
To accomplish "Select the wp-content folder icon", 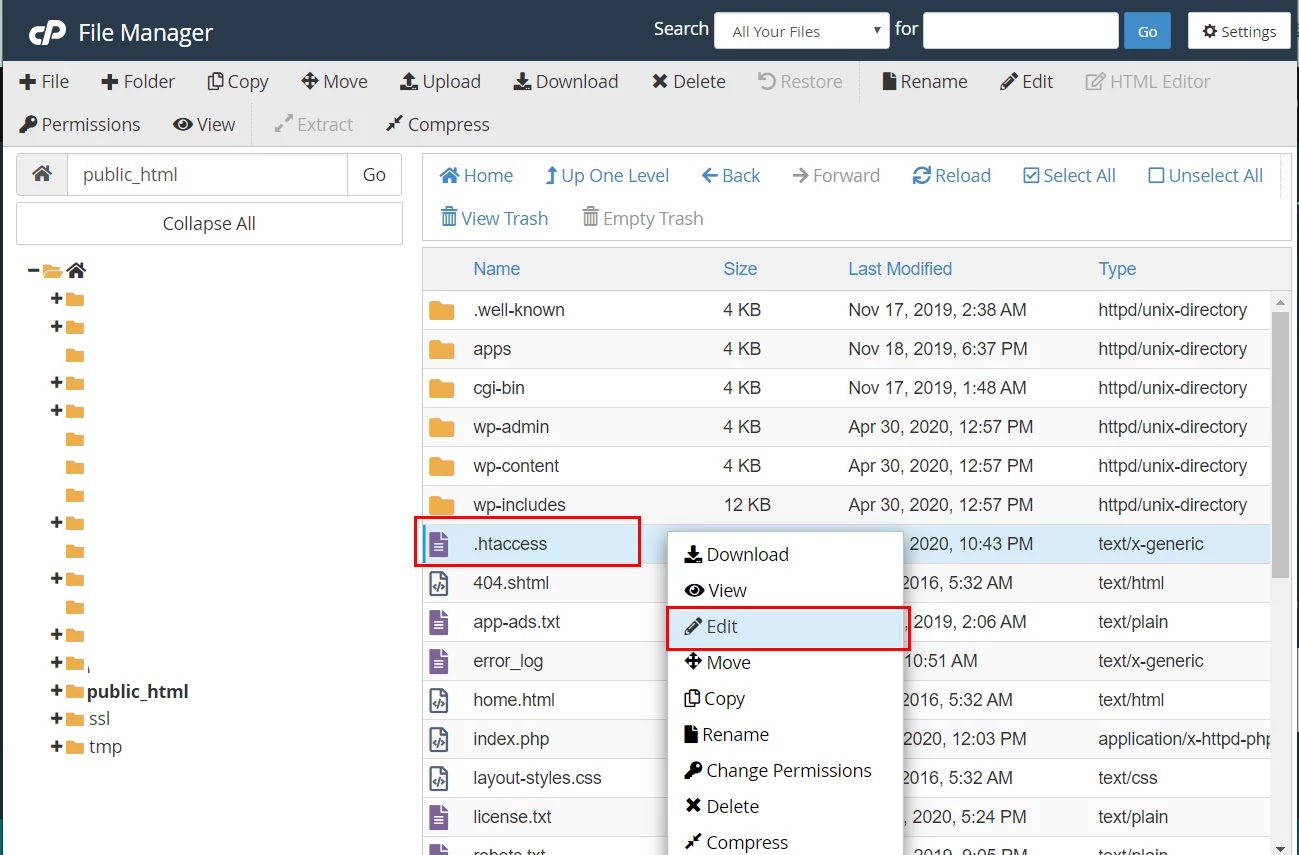I will [x=441, y=466].
